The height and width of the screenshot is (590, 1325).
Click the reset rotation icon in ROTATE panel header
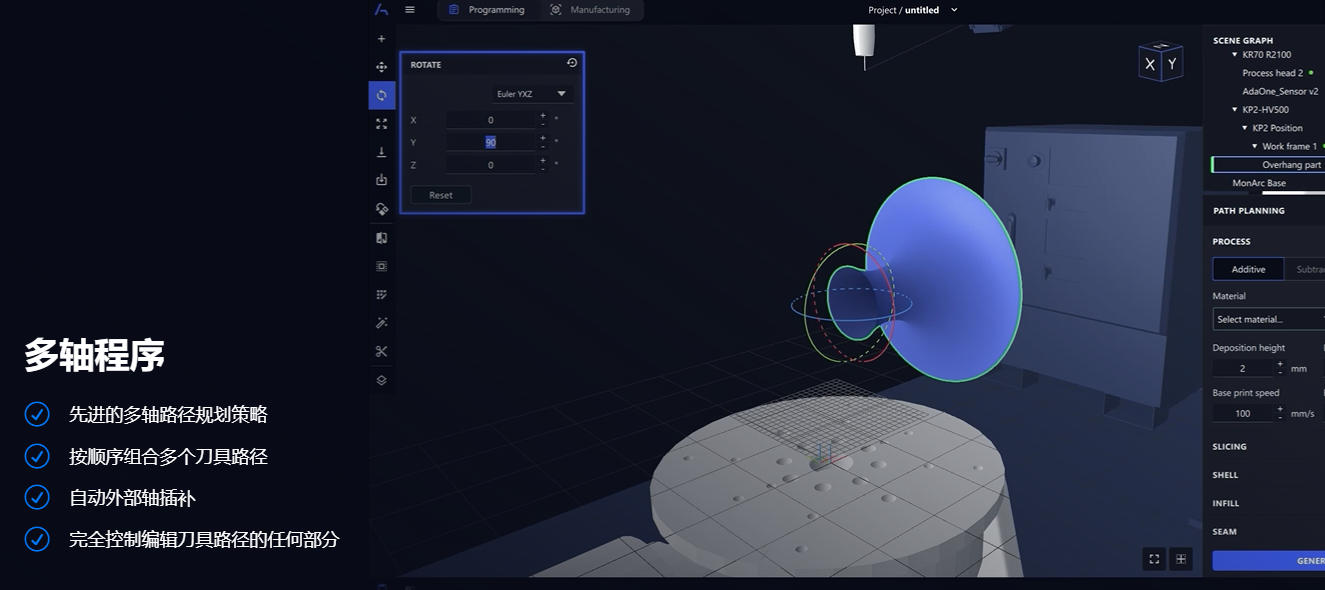pyautogui.click(x=572, y=63)
